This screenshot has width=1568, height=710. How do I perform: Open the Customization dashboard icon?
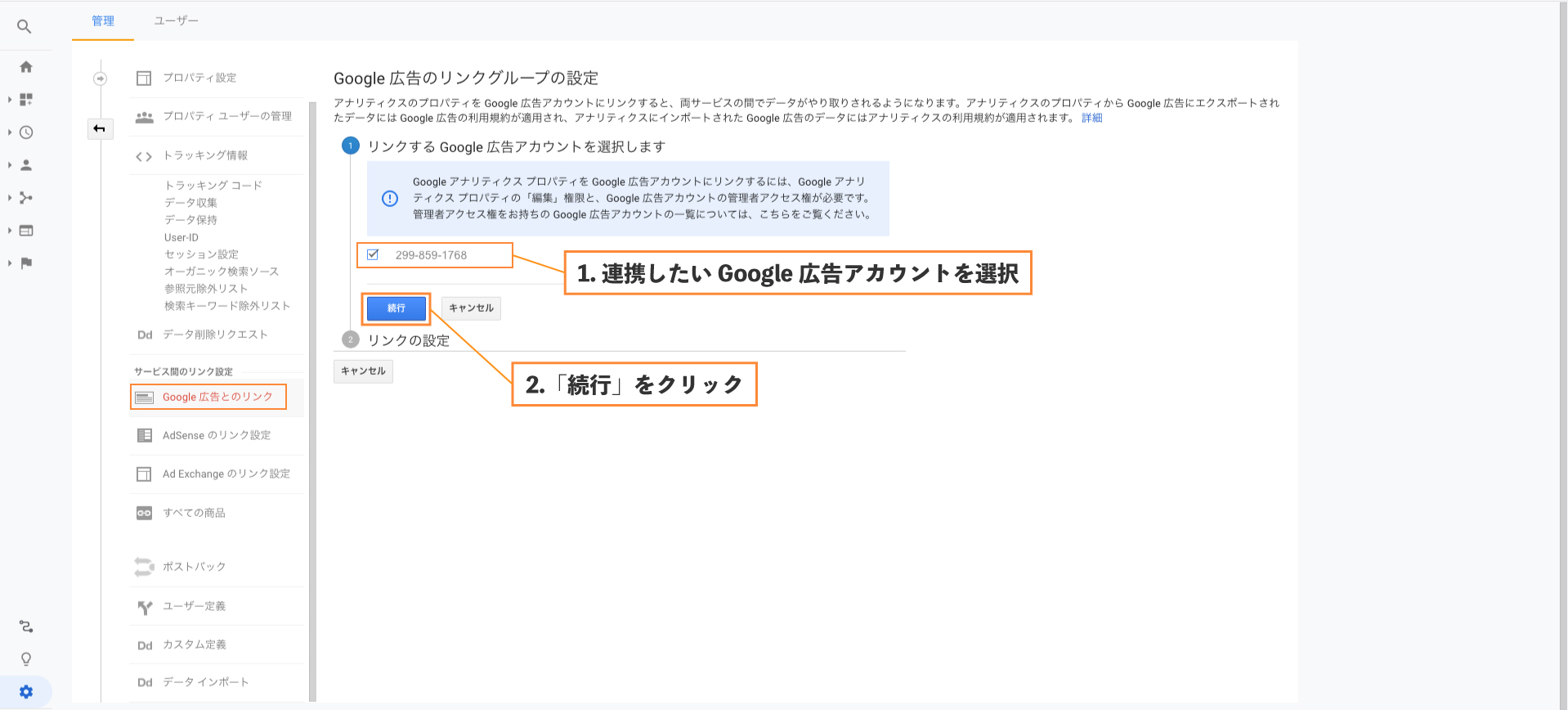(26, 100)
